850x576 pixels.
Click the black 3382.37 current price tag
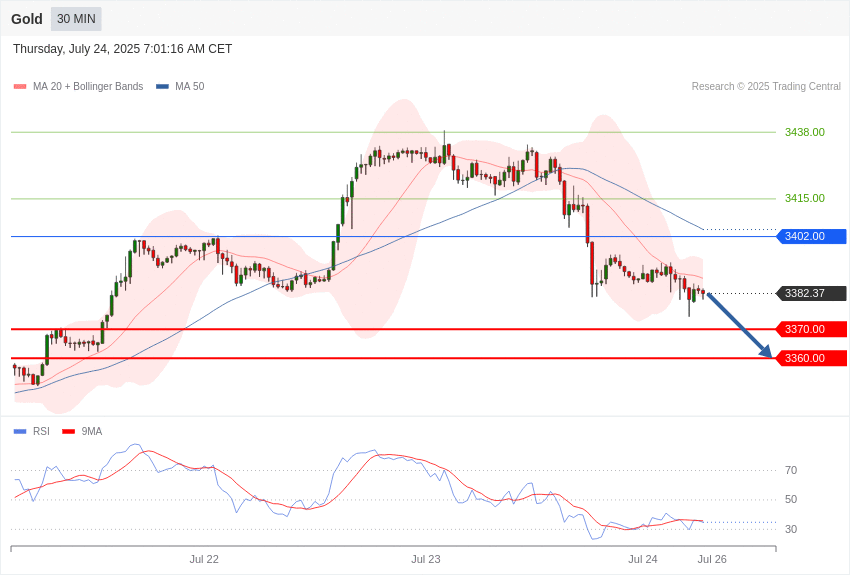tap(812, 293)
